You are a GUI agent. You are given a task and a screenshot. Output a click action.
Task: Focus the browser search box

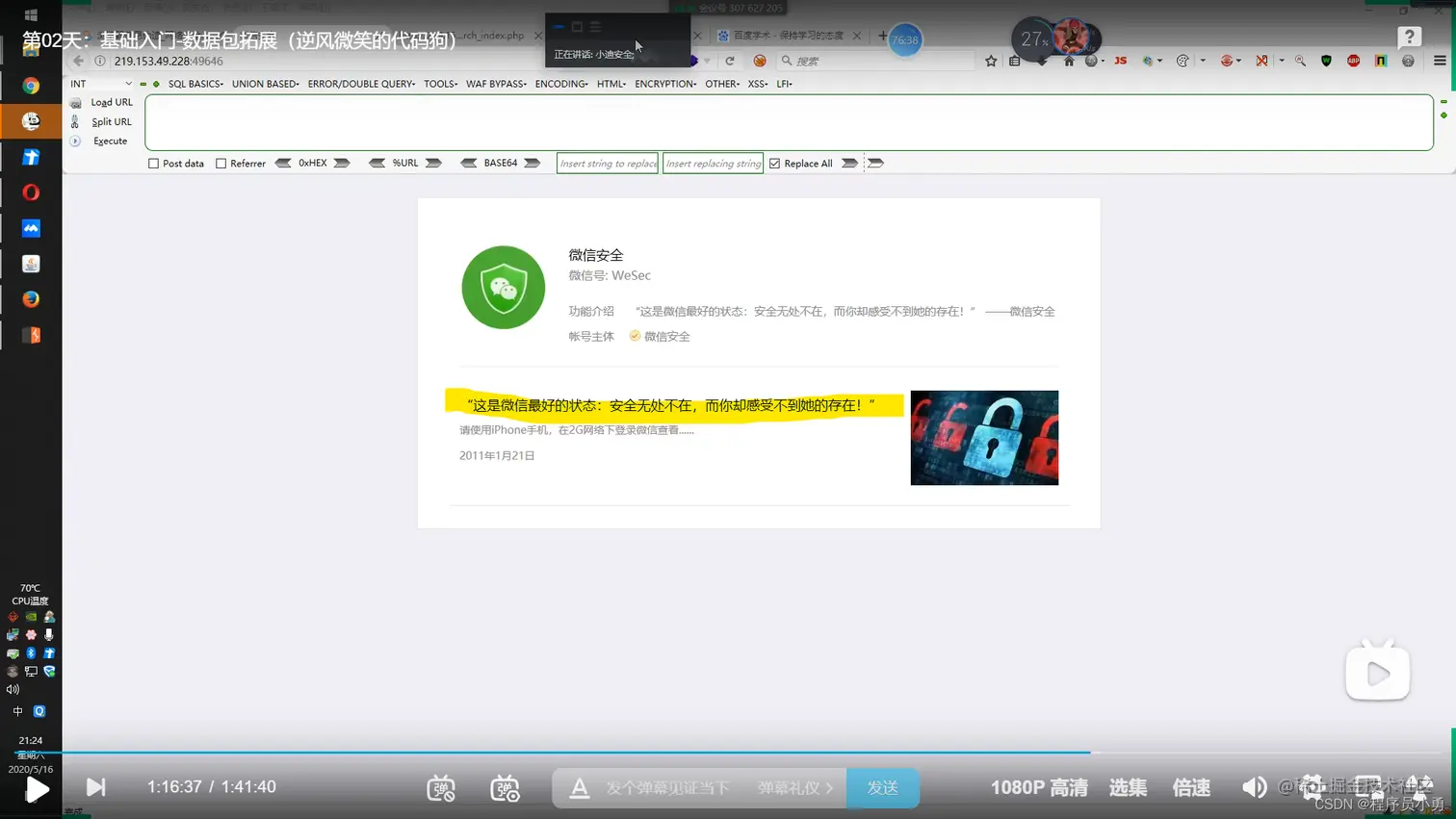[x=876, y=61]
